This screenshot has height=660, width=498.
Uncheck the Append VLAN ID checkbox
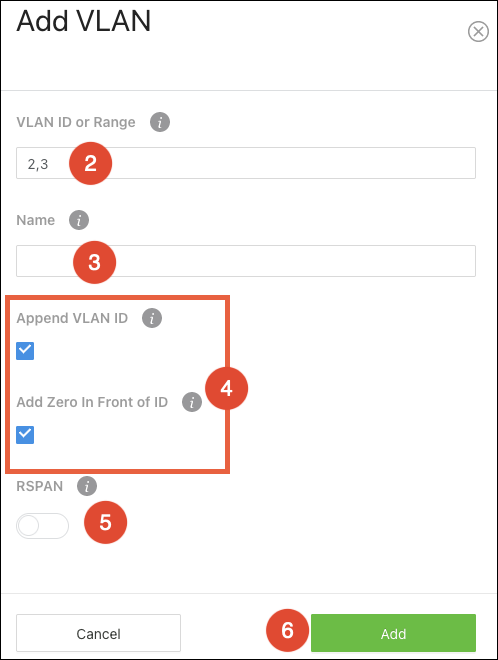pyautogui.click(x=25, y=351)
